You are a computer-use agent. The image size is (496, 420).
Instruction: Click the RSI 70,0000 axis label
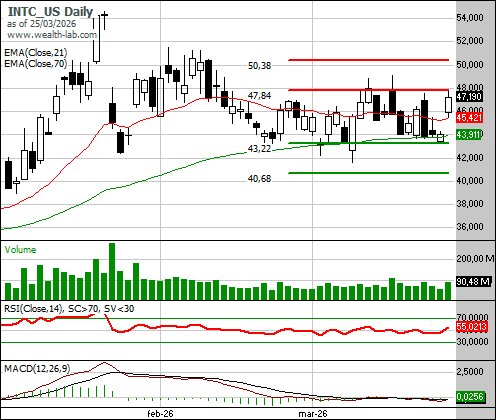[x=472, y=317]
